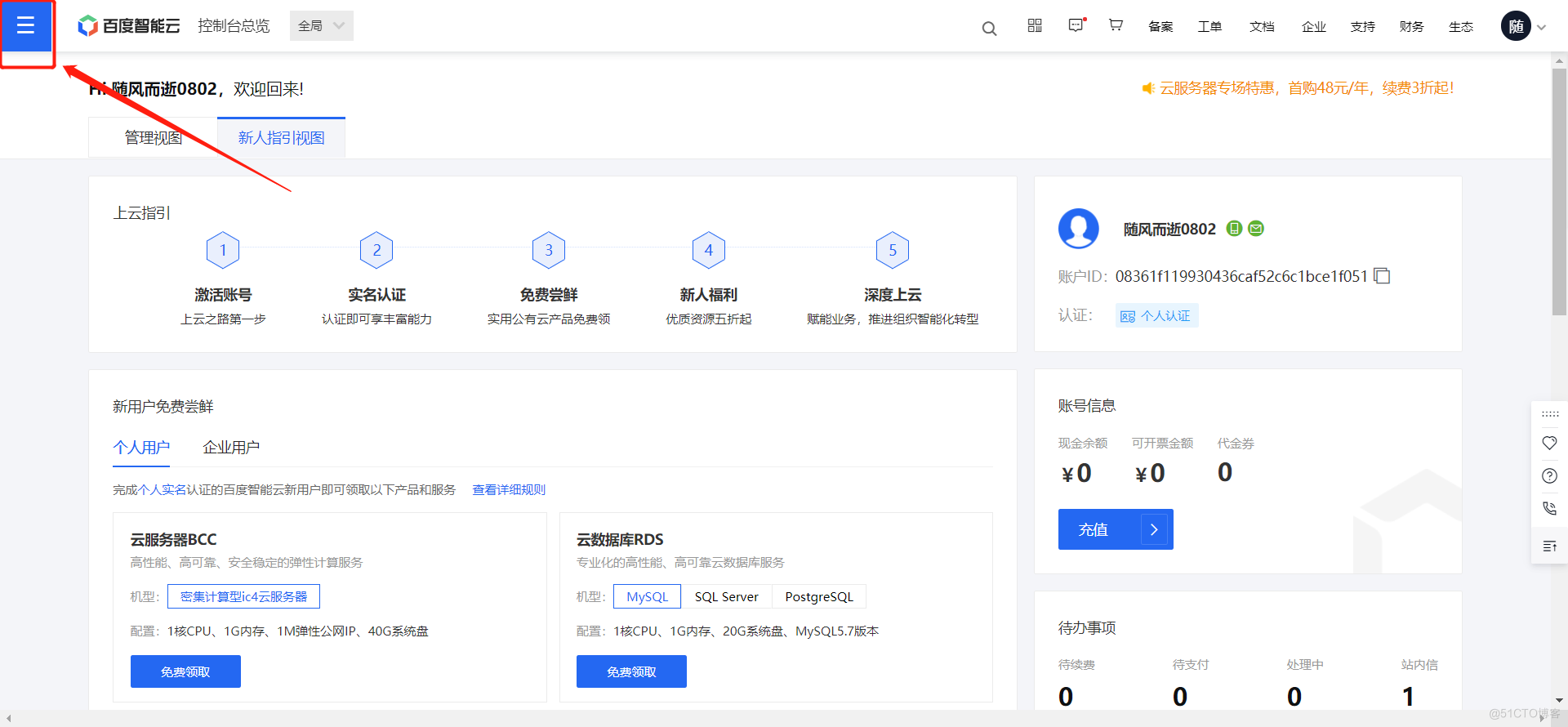Screen dimensions: 1568x727
Task: Click the profile avatar in account card
Action: coord(1079,228)
